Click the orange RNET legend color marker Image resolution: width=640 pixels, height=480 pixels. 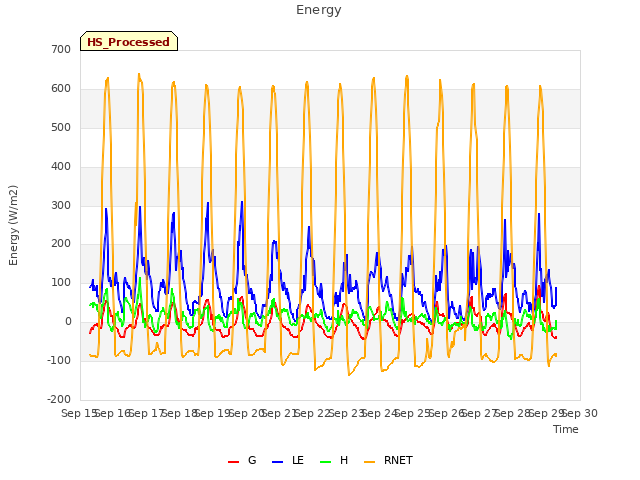click(369, 462)
